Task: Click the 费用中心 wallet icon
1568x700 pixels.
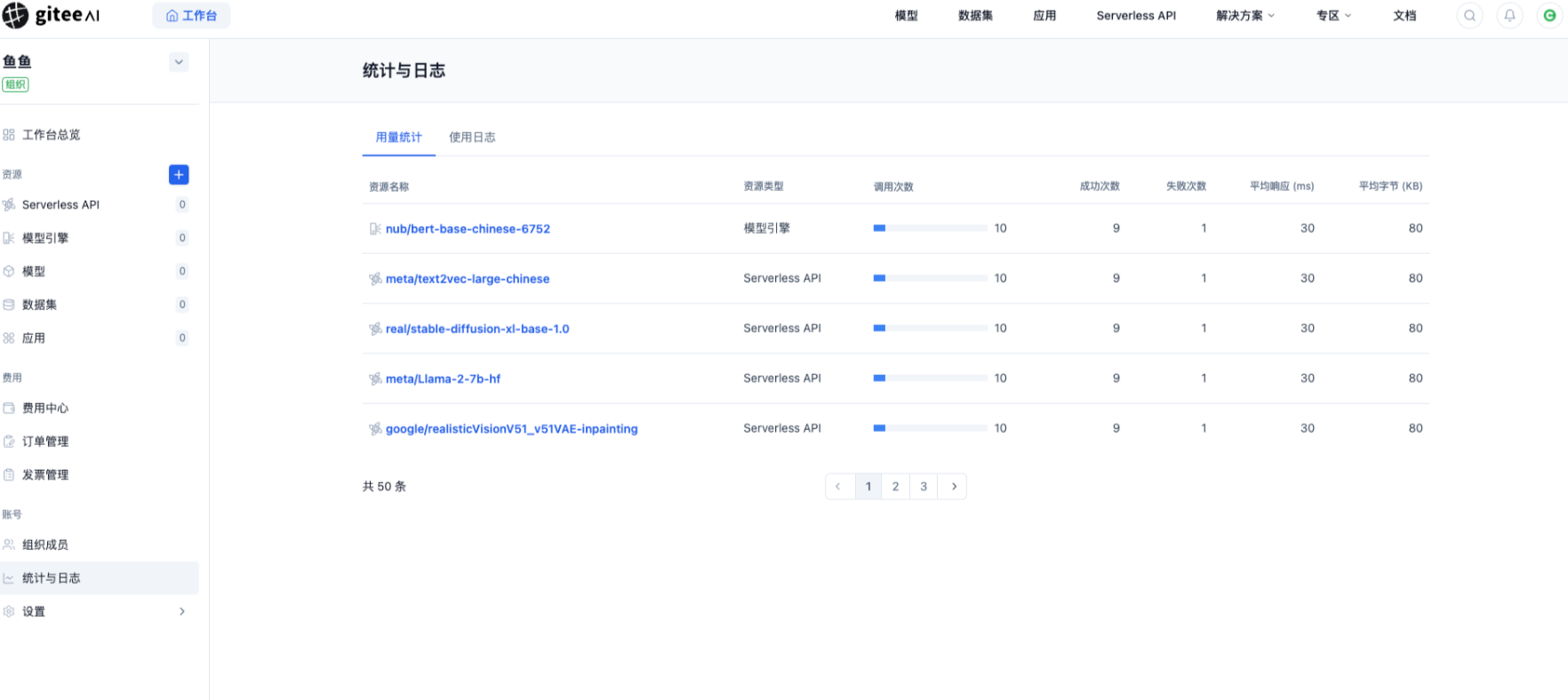Action: click(9, 408)
